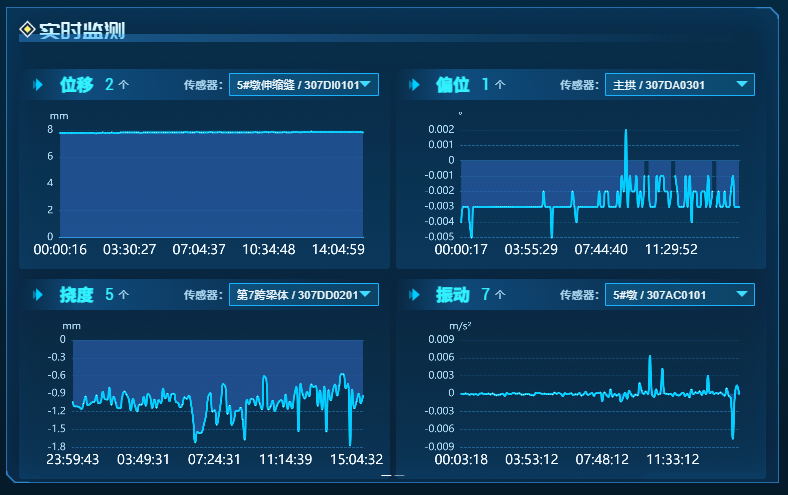Click the highest spike in 振动 chart
The height and width of the screenshot is (495, 788).
tap(649, 357)
